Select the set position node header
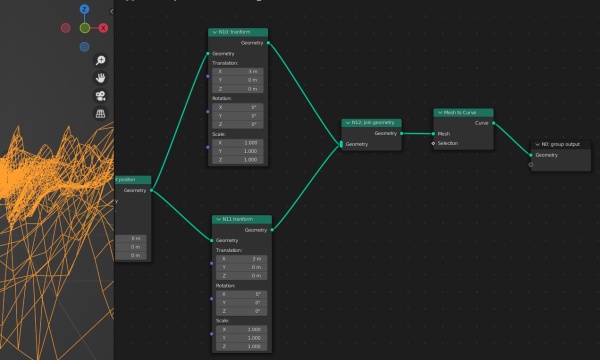This screenshot has width=600, height=360. coord(133,180)
